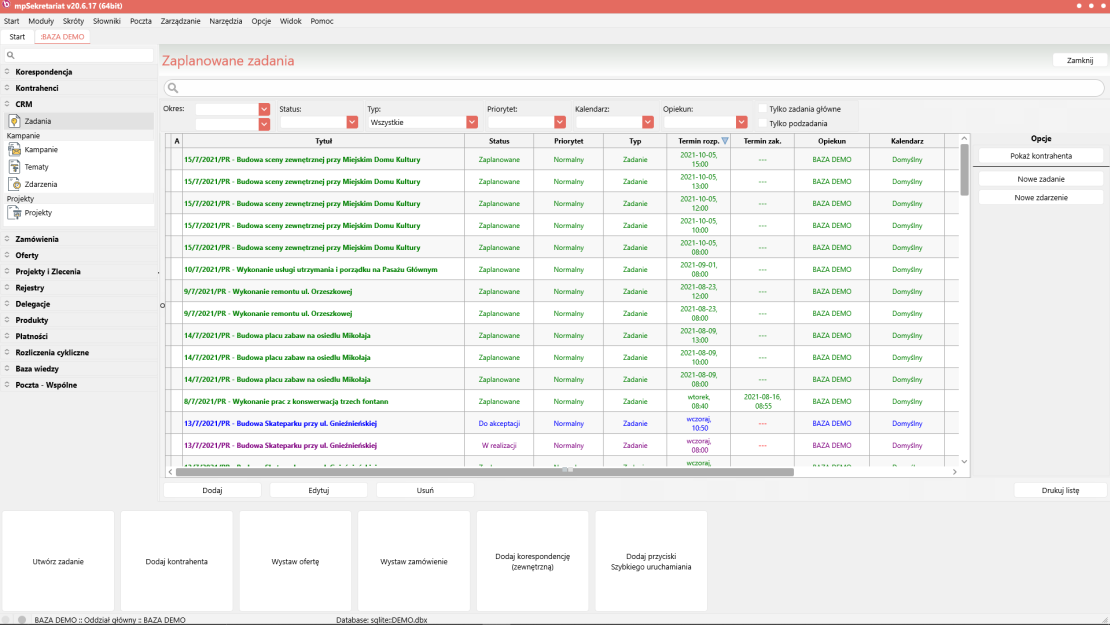
Task: Expand the Kontrahenci section
Action: pos(7,88)
